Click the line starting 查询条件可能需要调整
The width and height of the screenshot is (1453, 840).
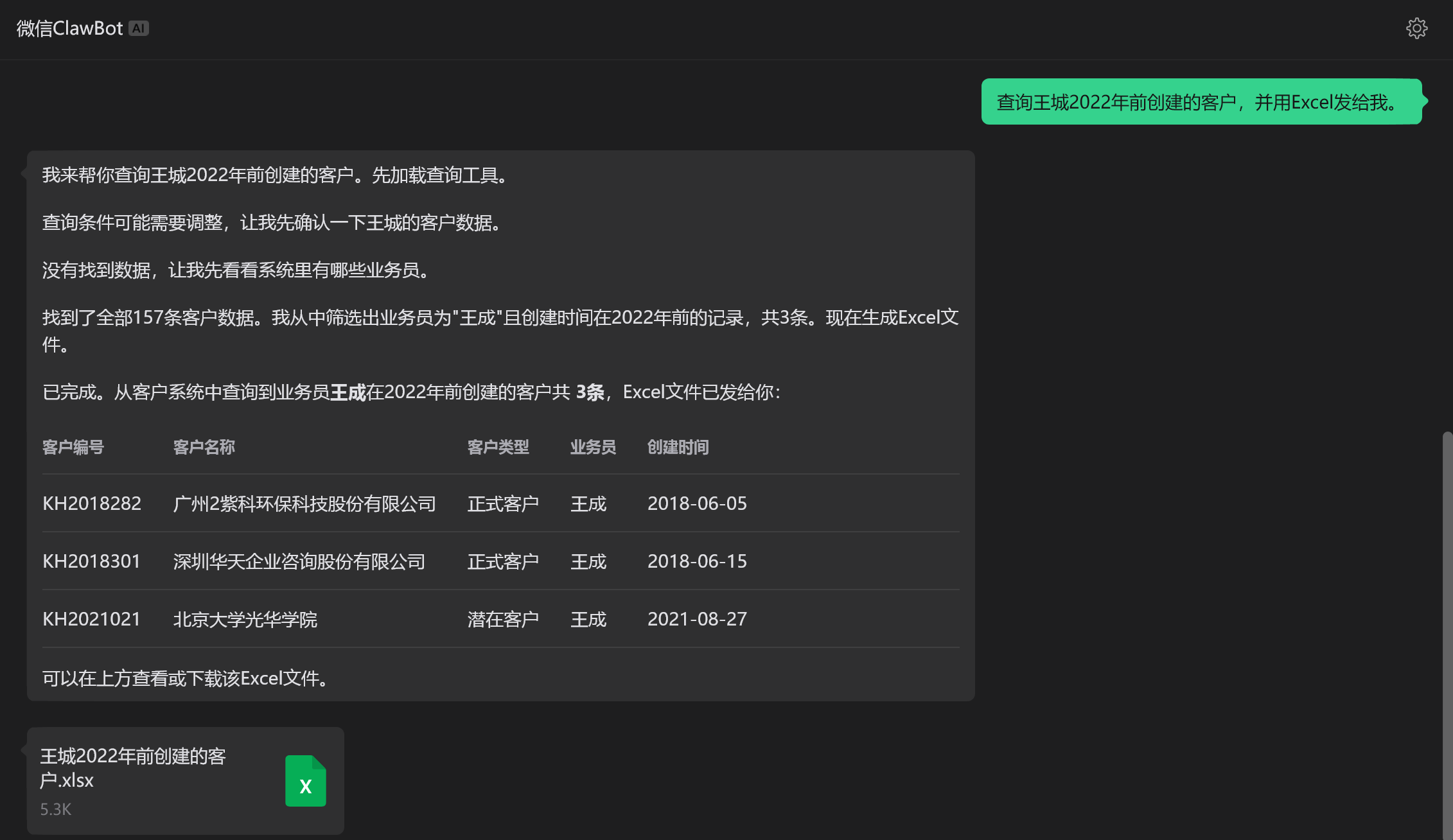[x=273, y=222]
